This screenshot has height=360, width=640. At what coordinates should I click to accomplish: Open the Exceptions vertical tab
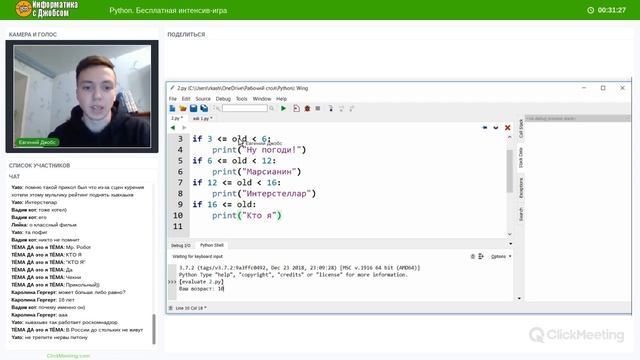pyautogui.click(x=521, y=188)
